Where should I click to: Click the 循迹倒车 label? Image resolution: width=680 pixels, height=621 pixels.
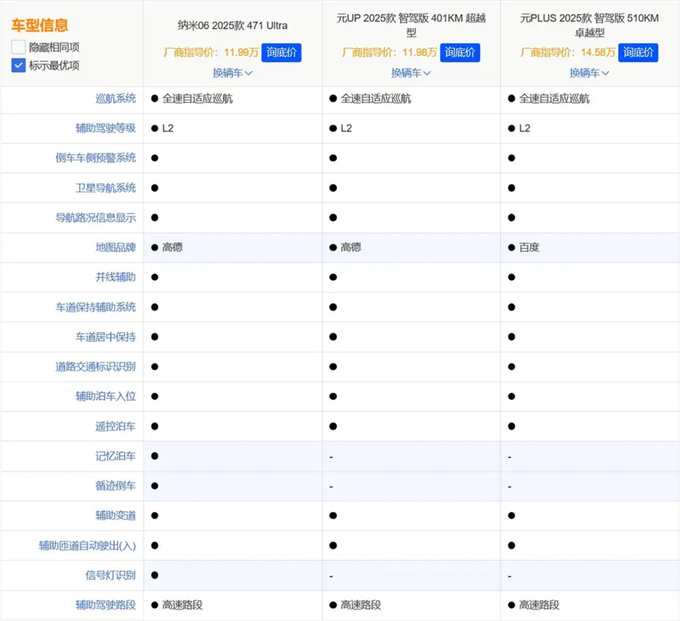click(116, 486)
